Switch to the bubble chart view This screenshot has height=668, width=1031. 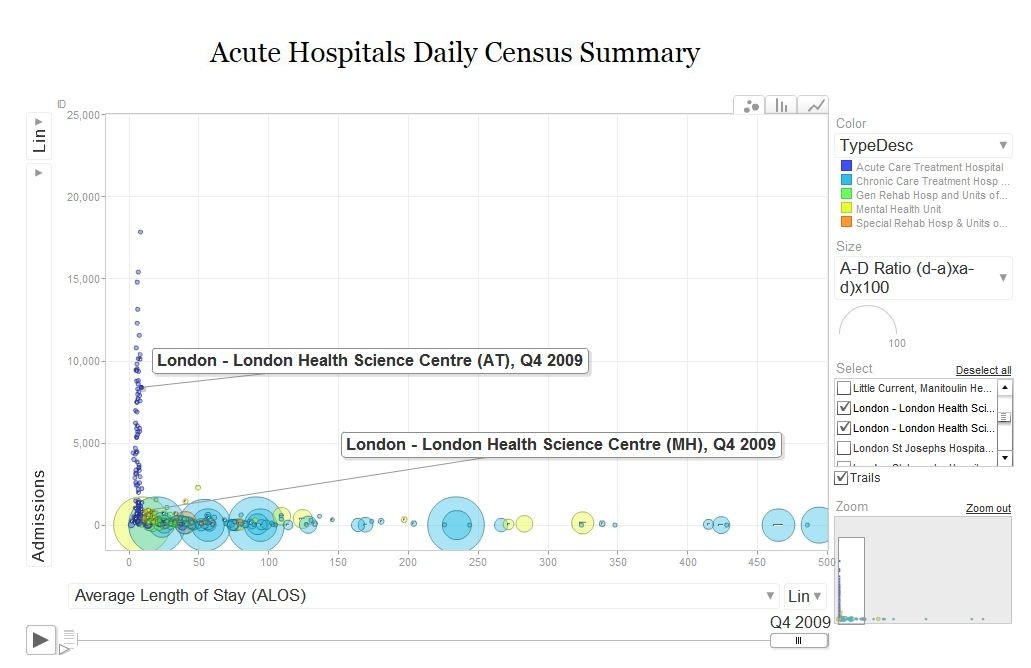(x=751, y=105)
